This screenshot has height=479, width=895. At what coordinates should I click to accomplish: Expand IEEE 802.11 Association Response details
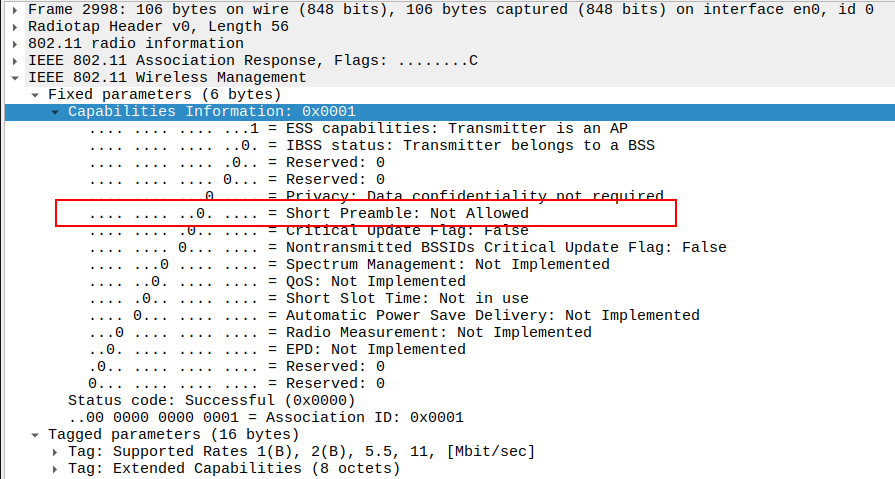pyautogui.click(x=15, y=60)
